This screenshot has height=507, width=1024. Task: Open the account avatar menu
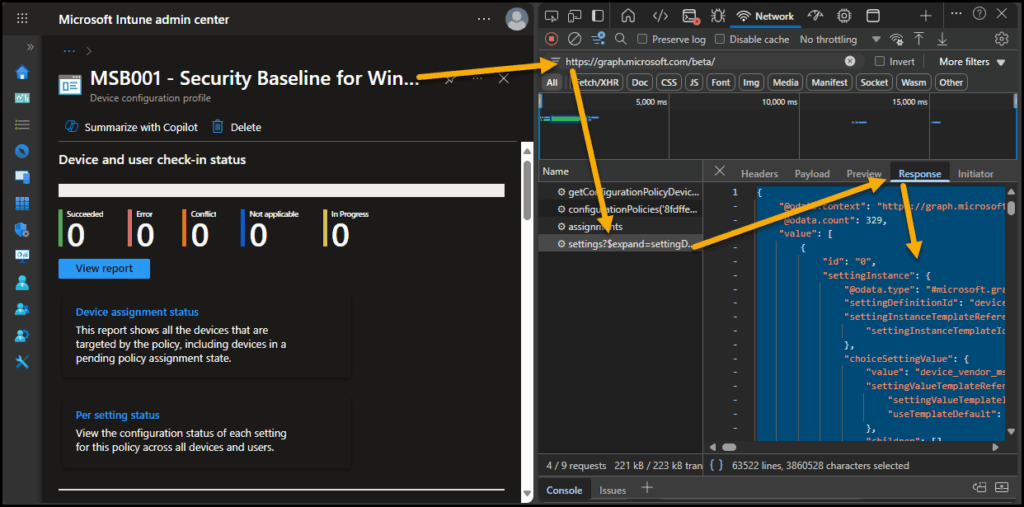pos(517,19)
